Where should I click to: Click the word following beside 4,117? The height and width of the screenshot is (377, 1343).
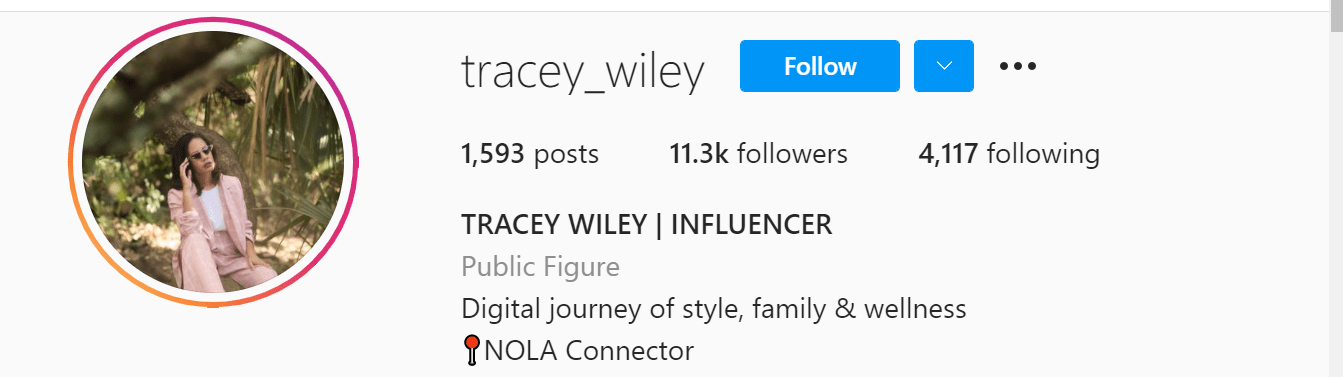coord(1043,154)
